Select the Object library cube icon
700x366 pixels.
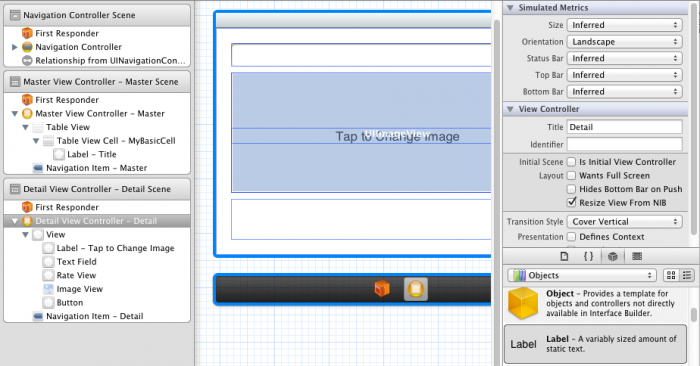coord(612,256)
